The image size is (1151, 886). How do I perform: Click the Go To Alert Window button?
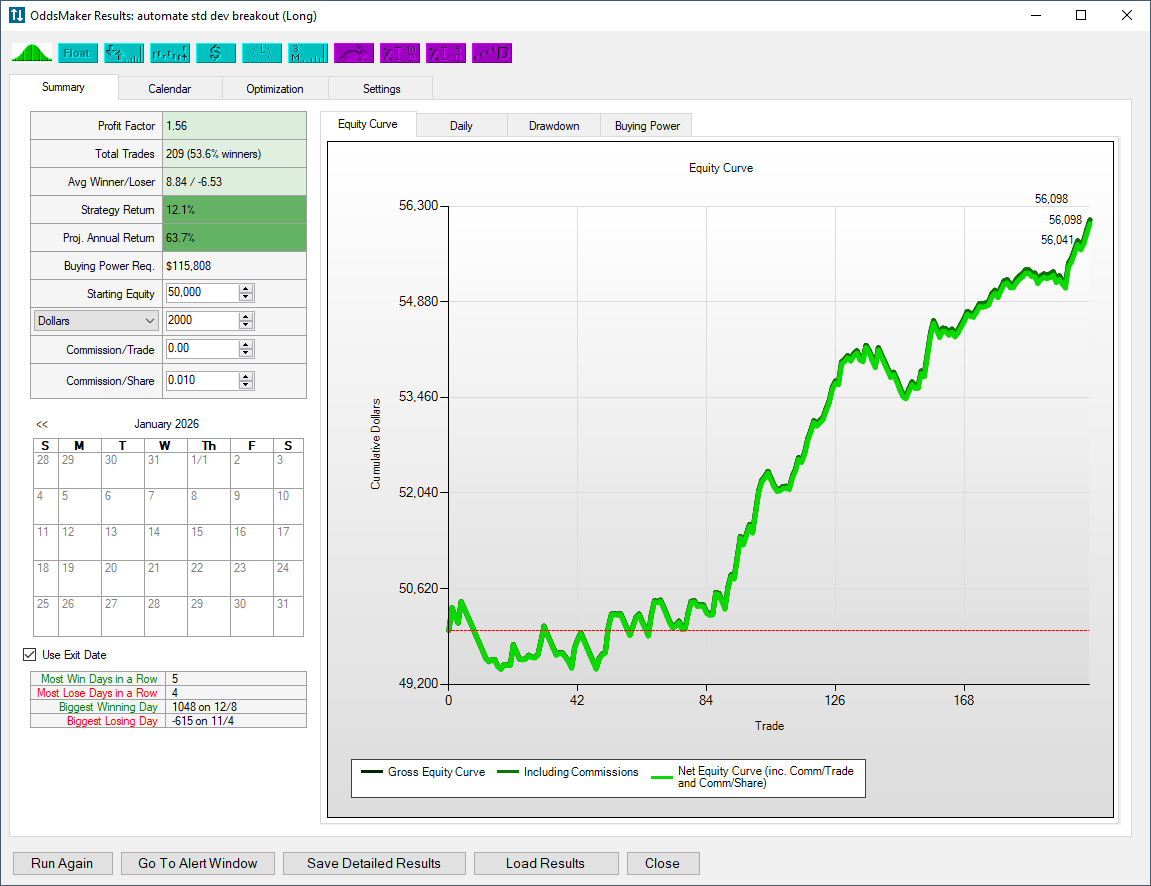(x=197, y=863)
